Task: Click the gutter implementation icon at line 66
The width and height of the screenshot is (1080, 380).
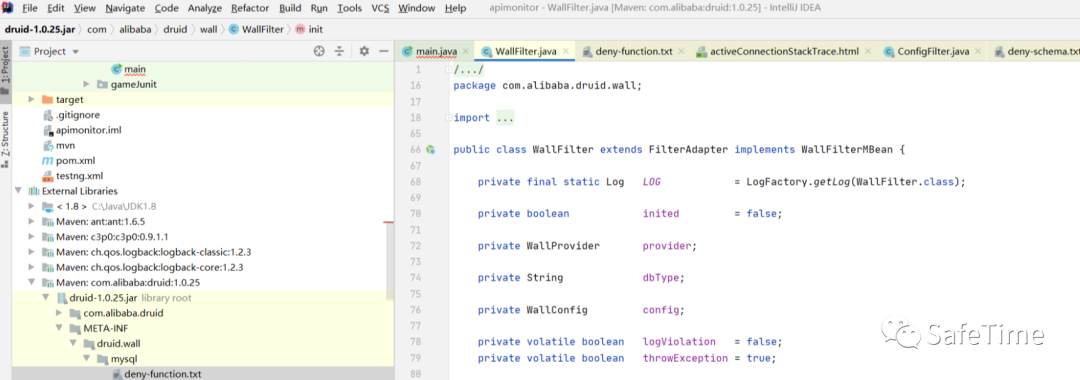Action: click(x=431, y=149)
